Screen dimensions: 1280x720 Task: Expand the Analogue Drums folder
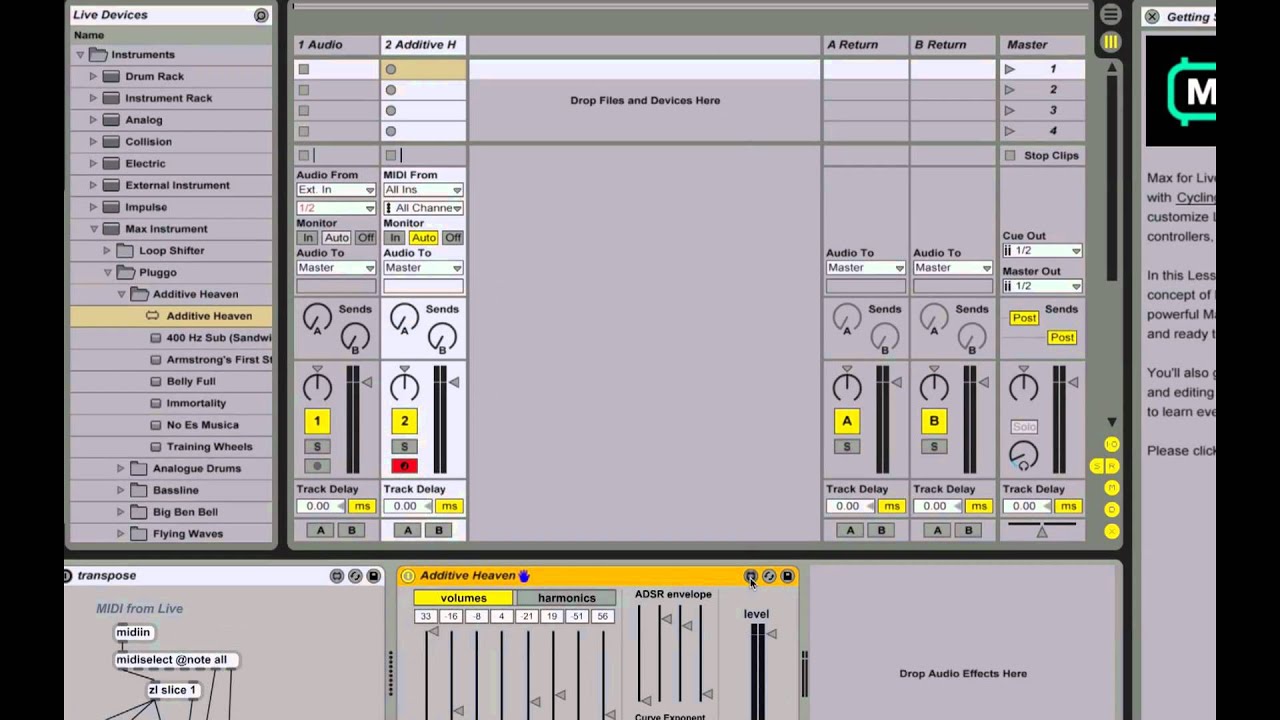tap(121, 469)
